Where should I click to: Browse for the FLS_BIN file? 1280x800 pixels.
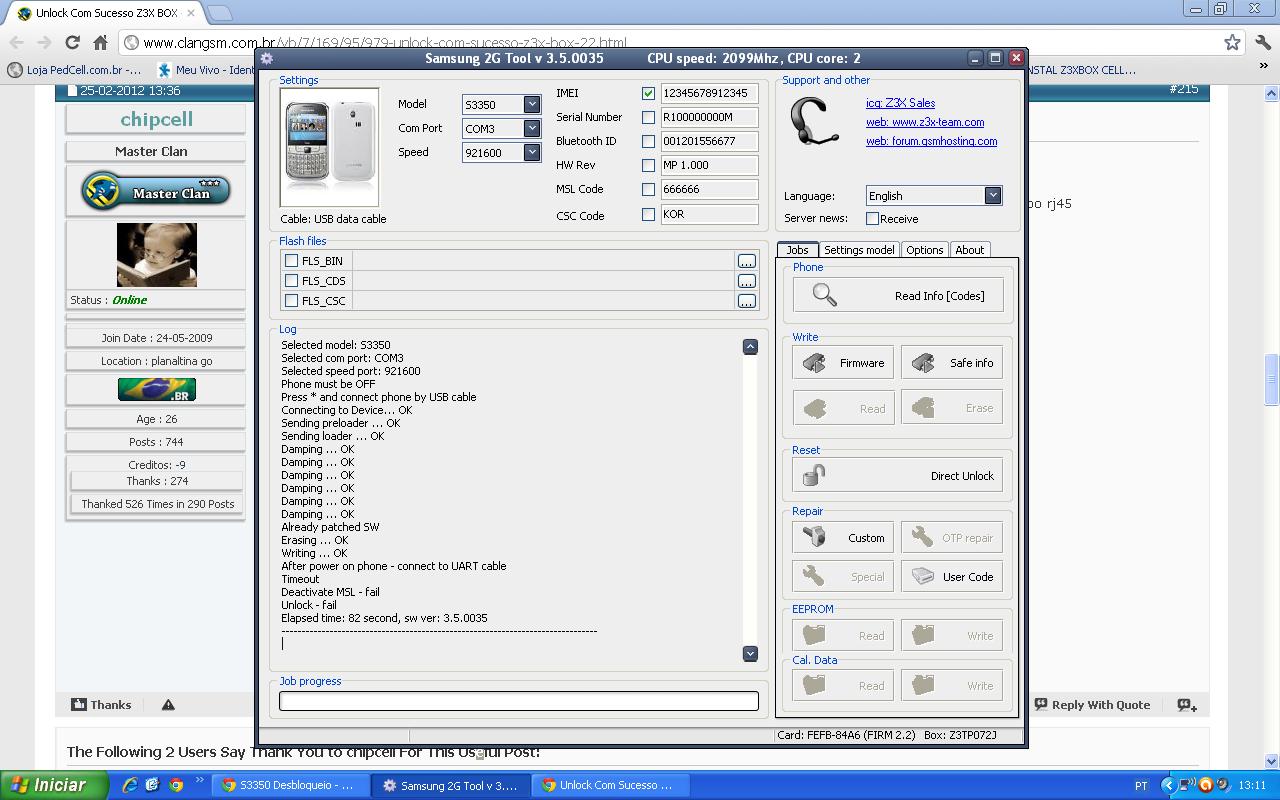click(746, 261)
